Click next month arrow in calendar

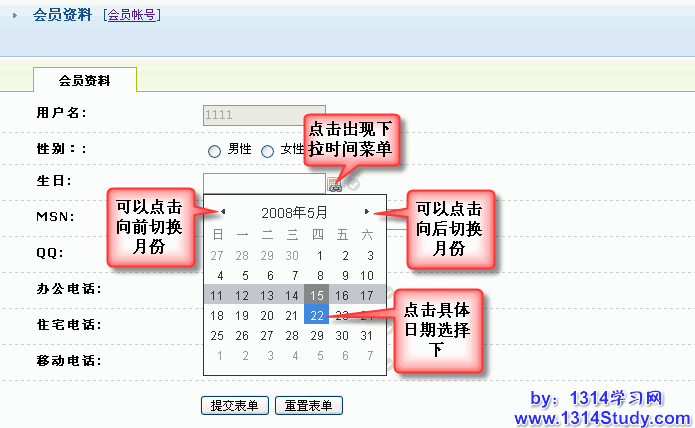[x=367, y=211]
